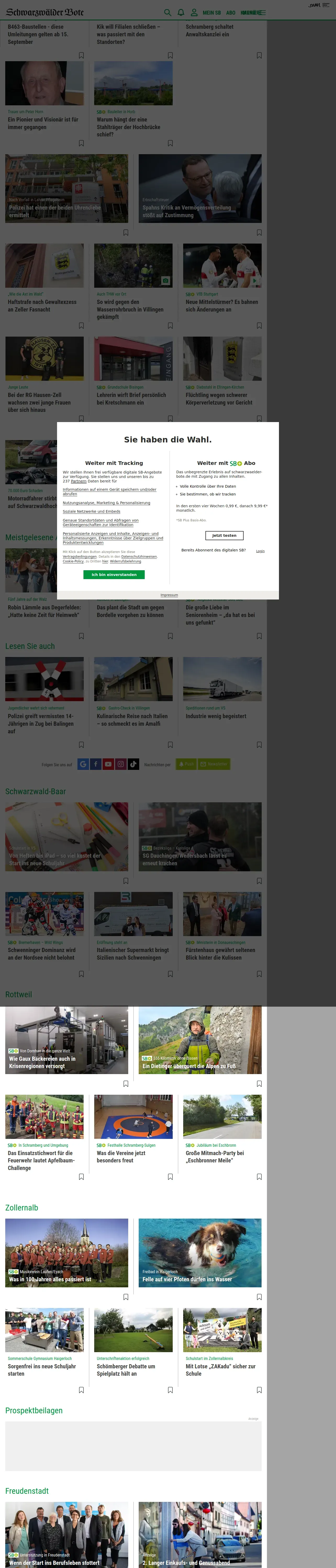Open Google News follow icon

click(x=83, y=764)
